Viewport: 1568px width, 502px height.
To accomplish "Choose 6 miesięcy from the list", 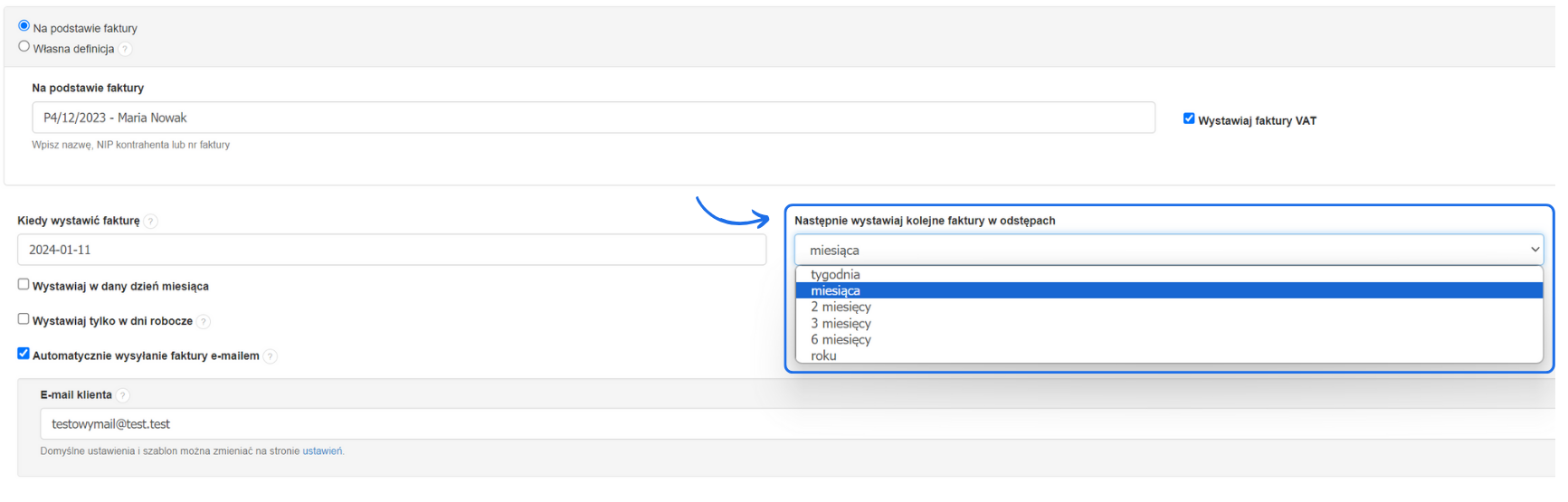I will (841, 339).
